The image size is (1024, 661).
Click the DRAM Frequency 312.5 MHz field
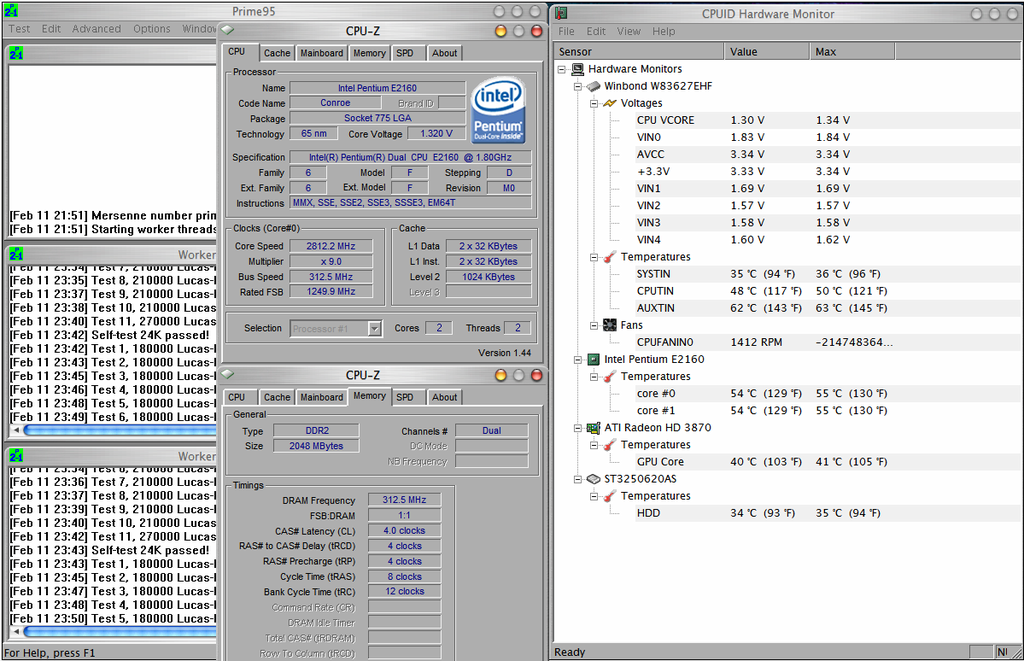[x=404, y=500]
